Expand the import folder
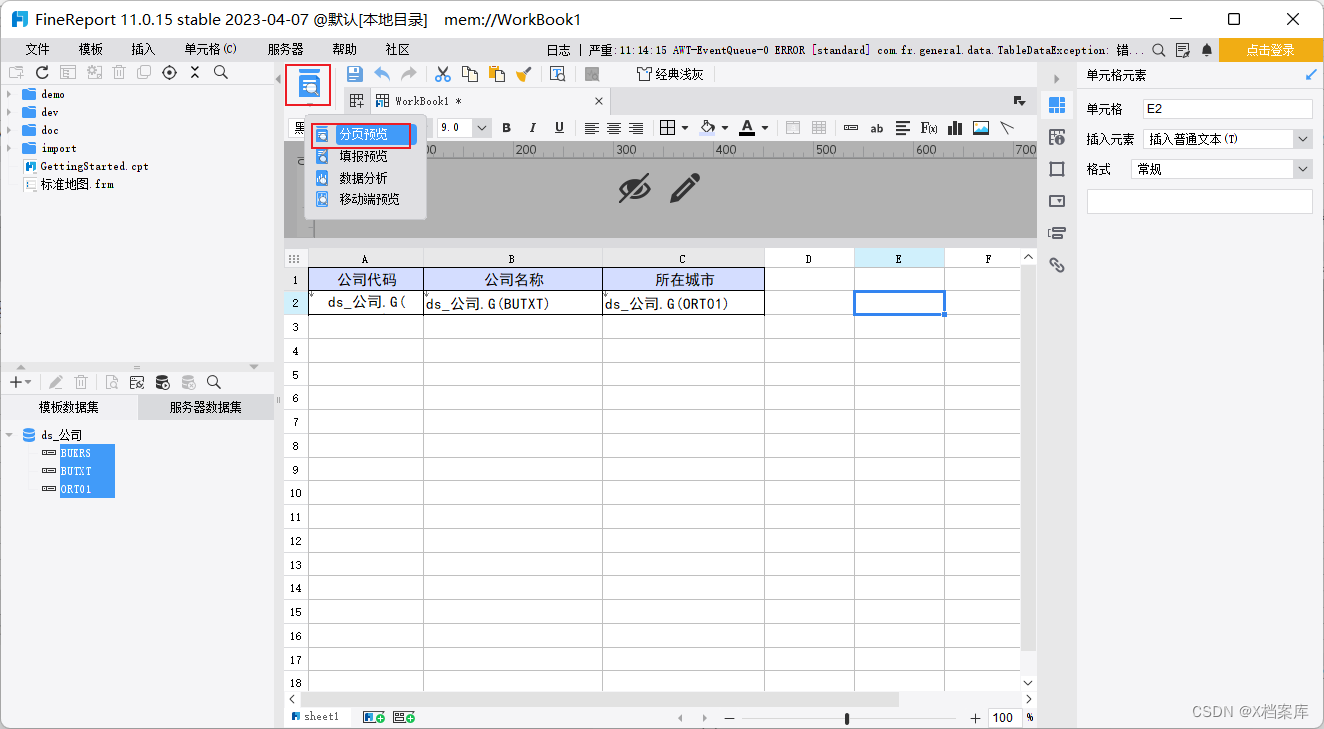Screen dimensions: 1324x729 (x=9, y=148)
